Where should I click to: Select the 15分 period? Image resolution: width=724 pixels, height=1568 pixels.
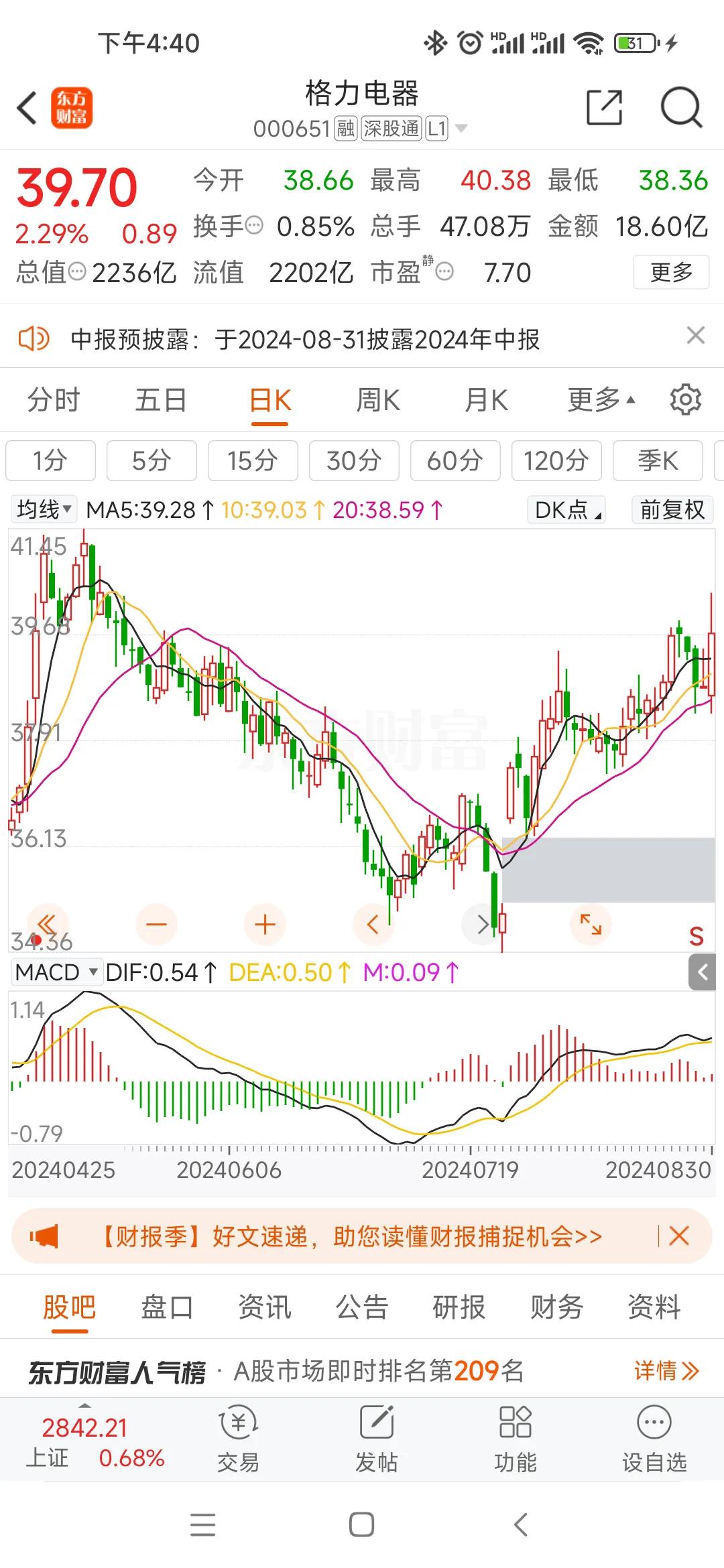tap(253, 460)
